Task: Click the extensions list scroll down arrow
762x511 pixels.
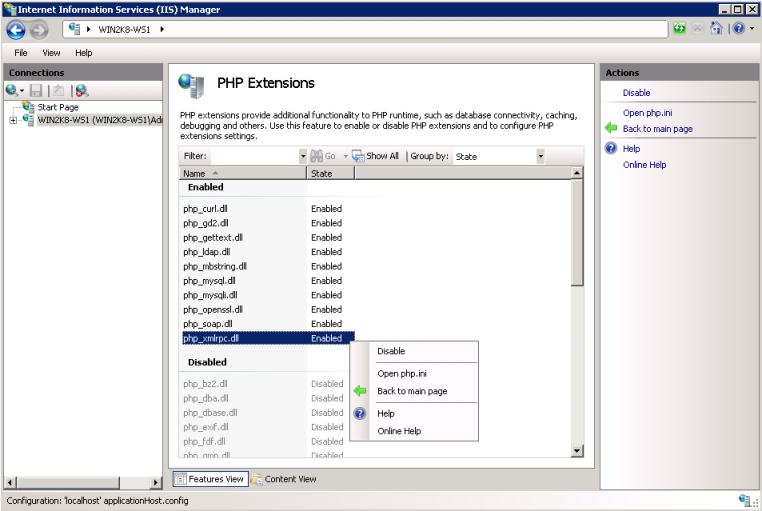Action: 576,451
